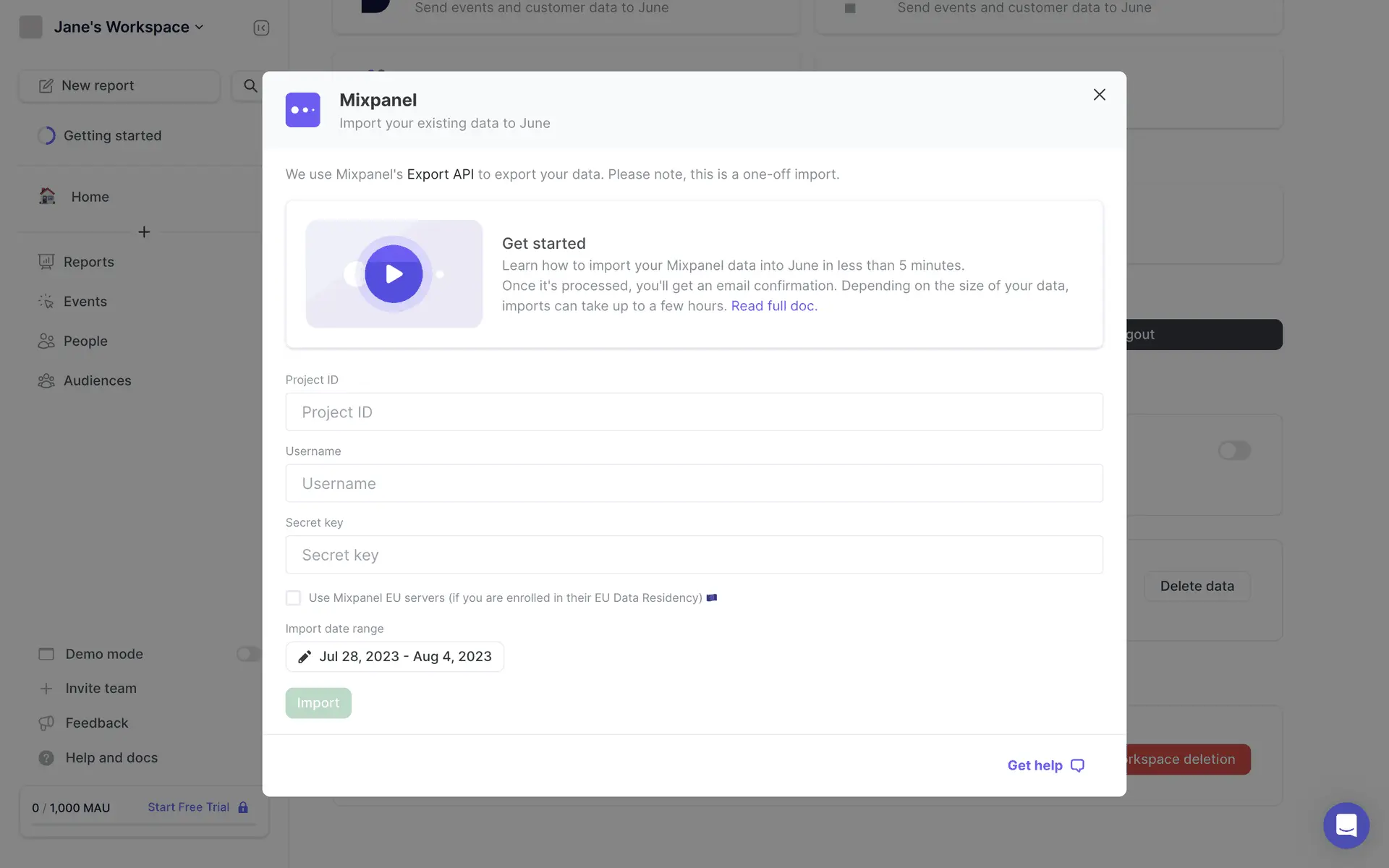The width and height of the screenshot is (1389, 868).
Task: Click the Read full doc link
Action: point(773,306)
